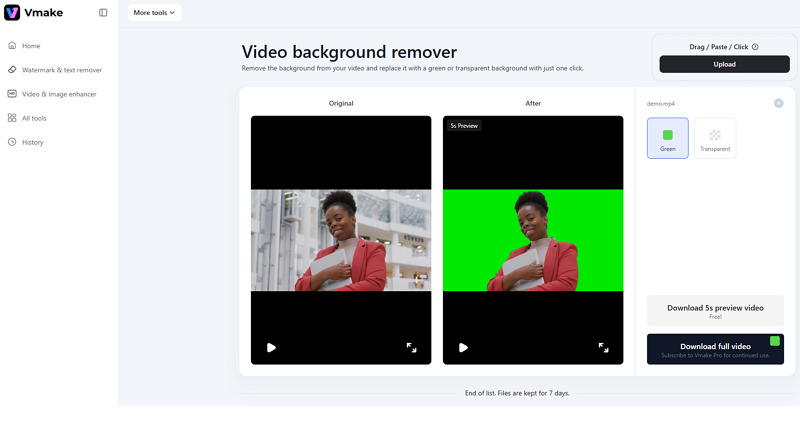This screenshot has height=447, width=800.
Task: Expand the More tools dropdown
Action: [154, 13]
